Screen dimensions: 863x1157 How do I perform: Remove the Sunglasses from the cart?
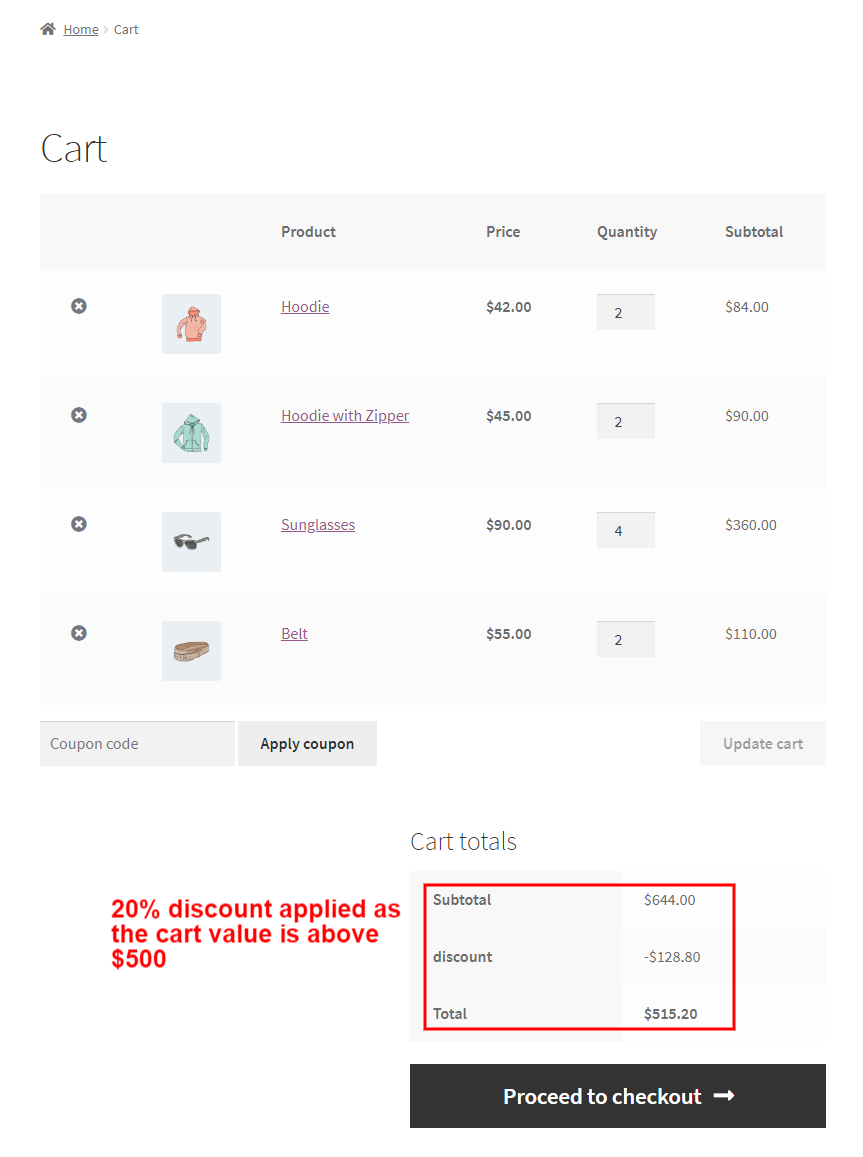click(79, 524)
